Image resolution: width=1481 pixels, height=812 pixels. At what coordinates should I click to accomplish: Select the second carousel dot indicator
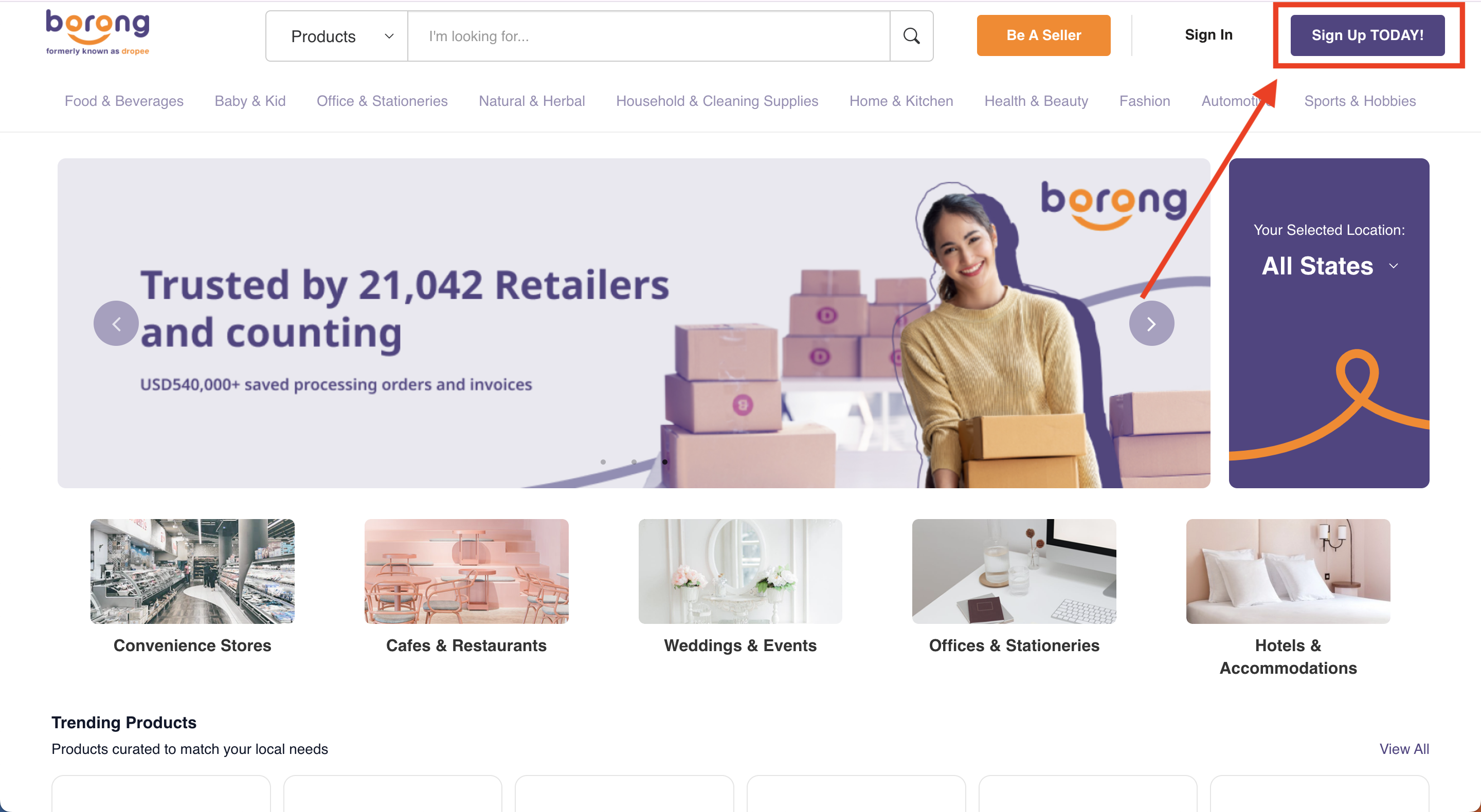click(x=634, y=462)
